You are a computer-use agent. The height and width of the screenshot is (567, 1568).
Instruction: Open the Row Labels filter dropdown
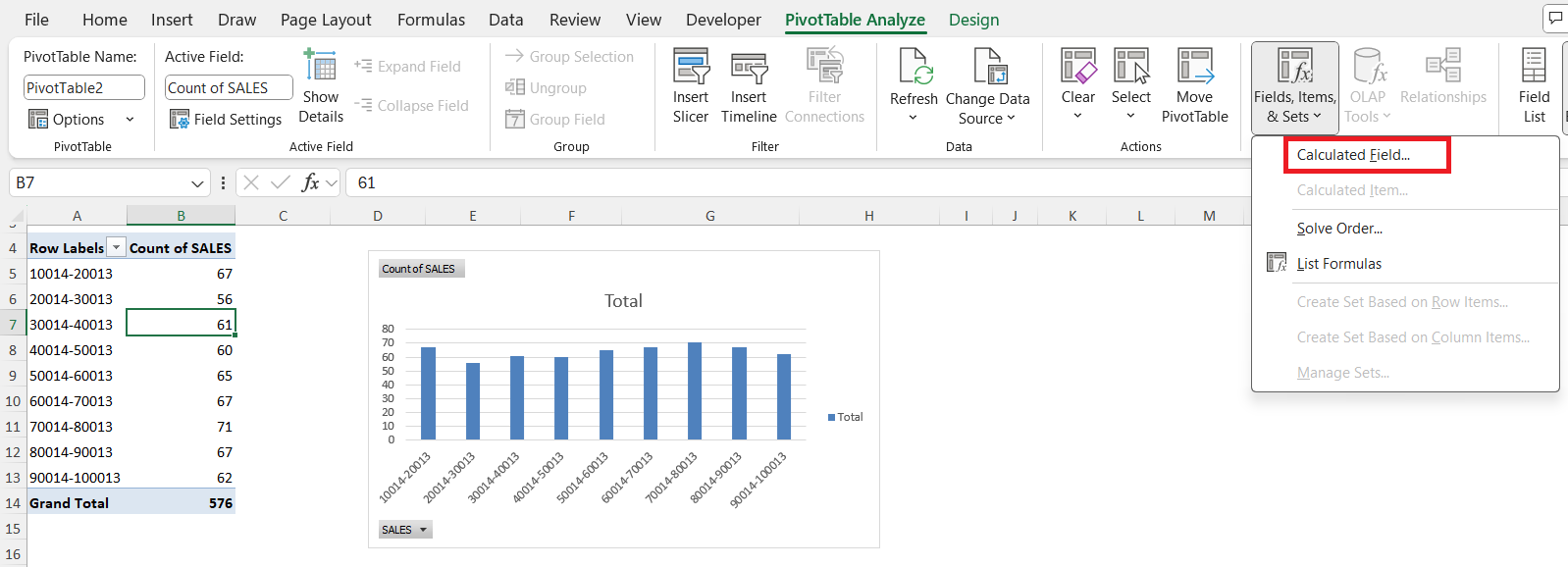tap(116, 248)
